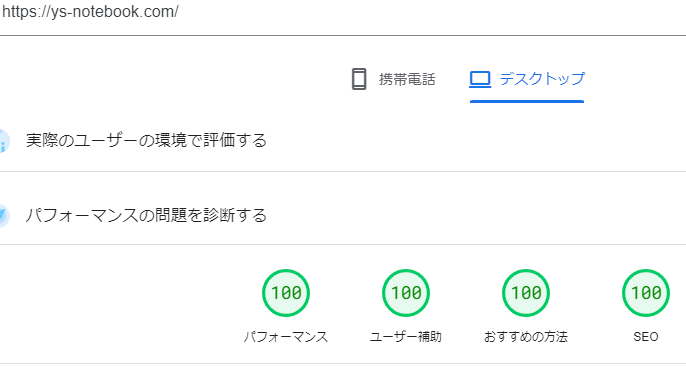Viewport: 686px width, 376px height.
Task: Click the URL field with ys-notebook.com
Action: (x=343, y=12)
